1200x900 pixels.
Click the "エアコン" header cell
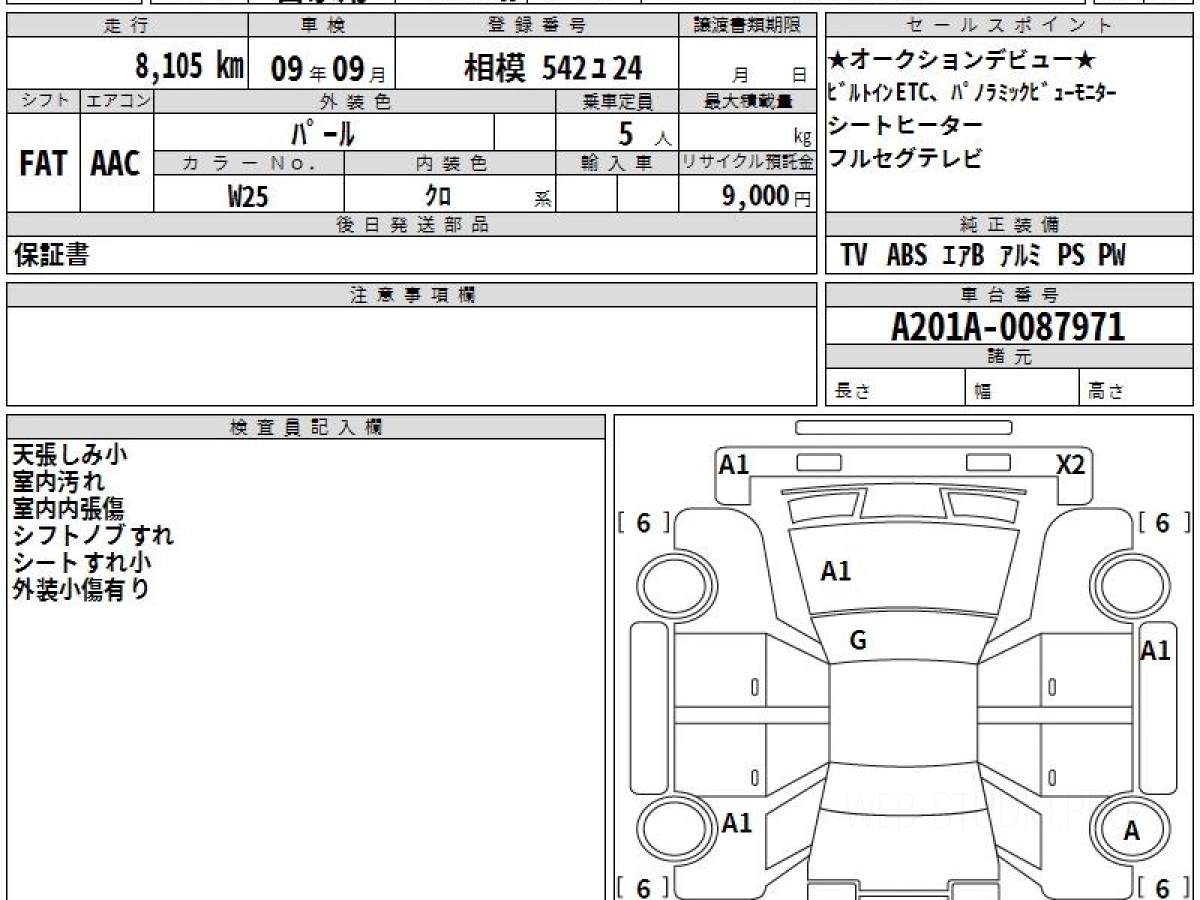point(117,101)
